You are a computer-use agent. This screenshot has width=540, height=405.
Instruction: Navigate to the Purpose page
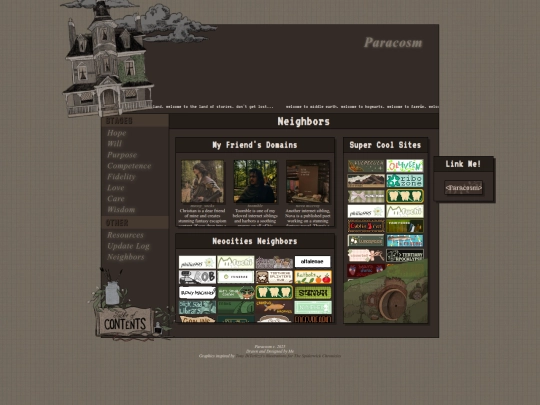(x=122, y=155)
